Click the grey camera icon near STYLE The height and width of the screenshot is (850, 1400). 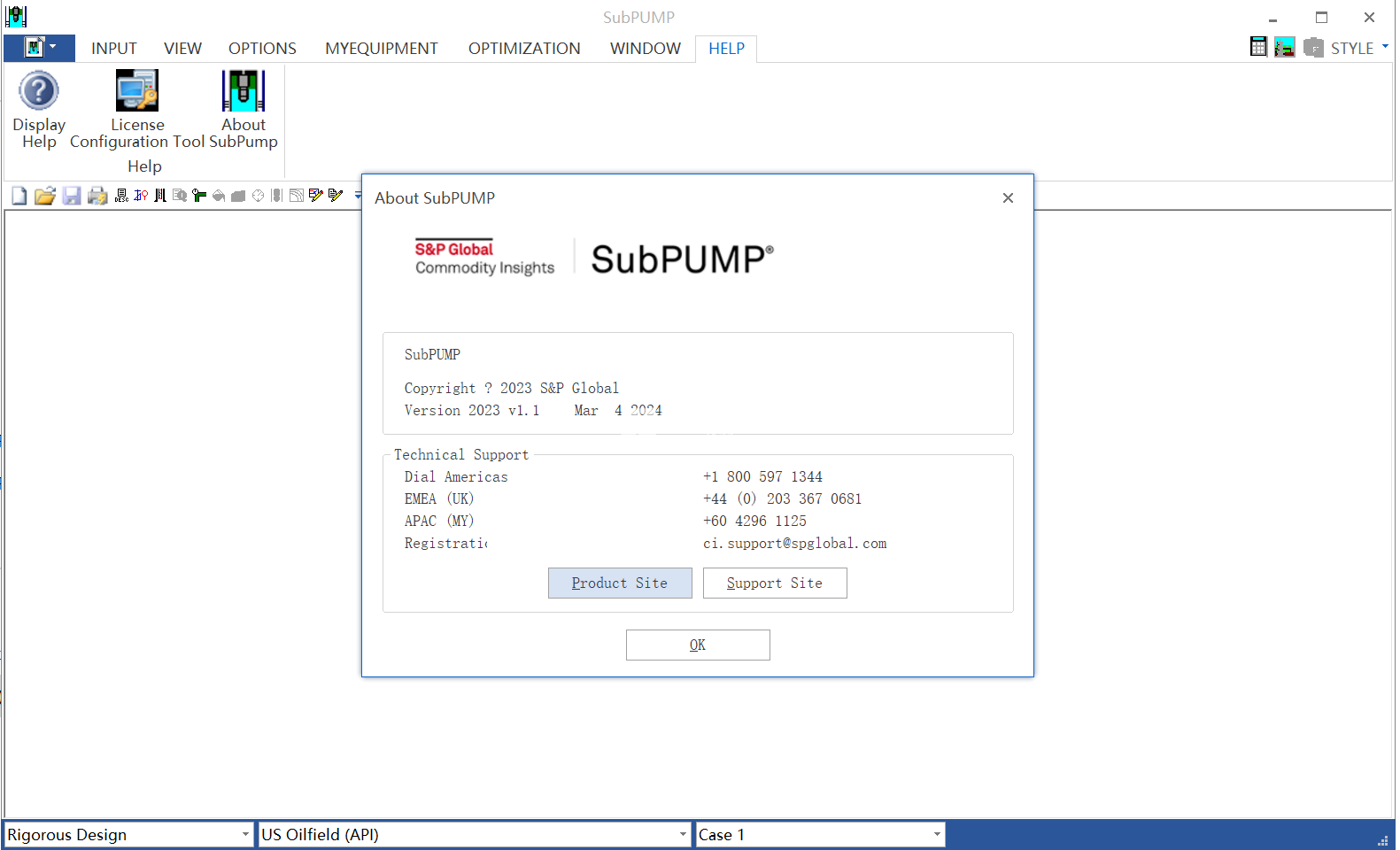point(1313,47)
